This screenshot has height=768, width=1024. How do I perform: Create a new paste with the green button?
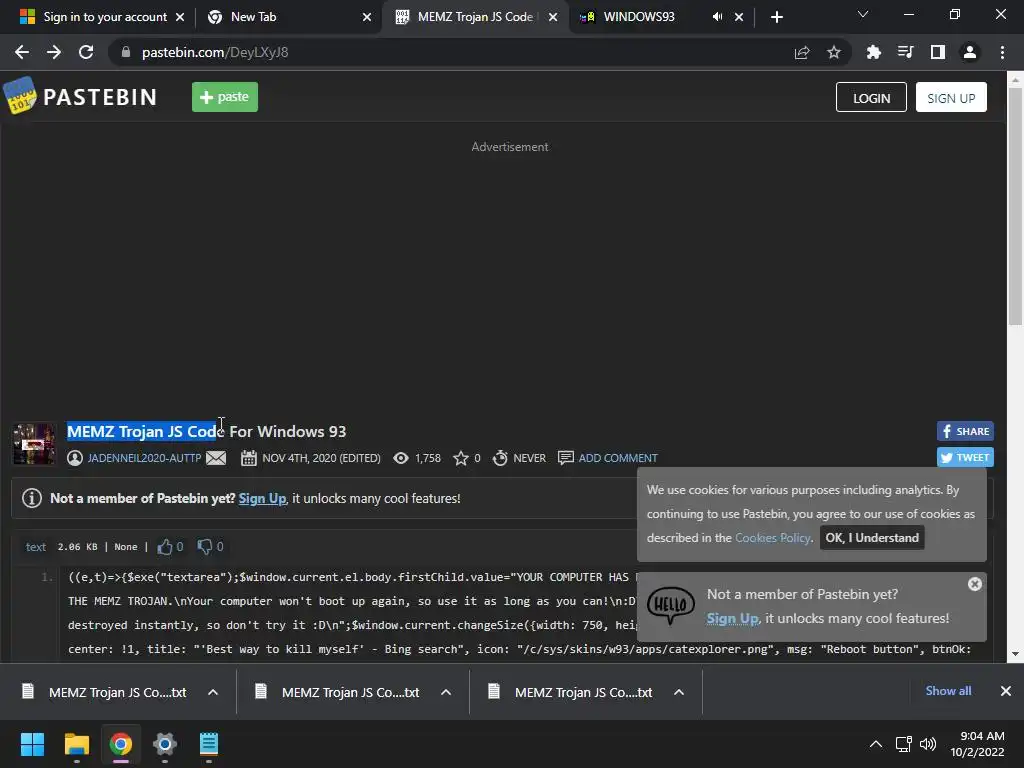(225, 97)
